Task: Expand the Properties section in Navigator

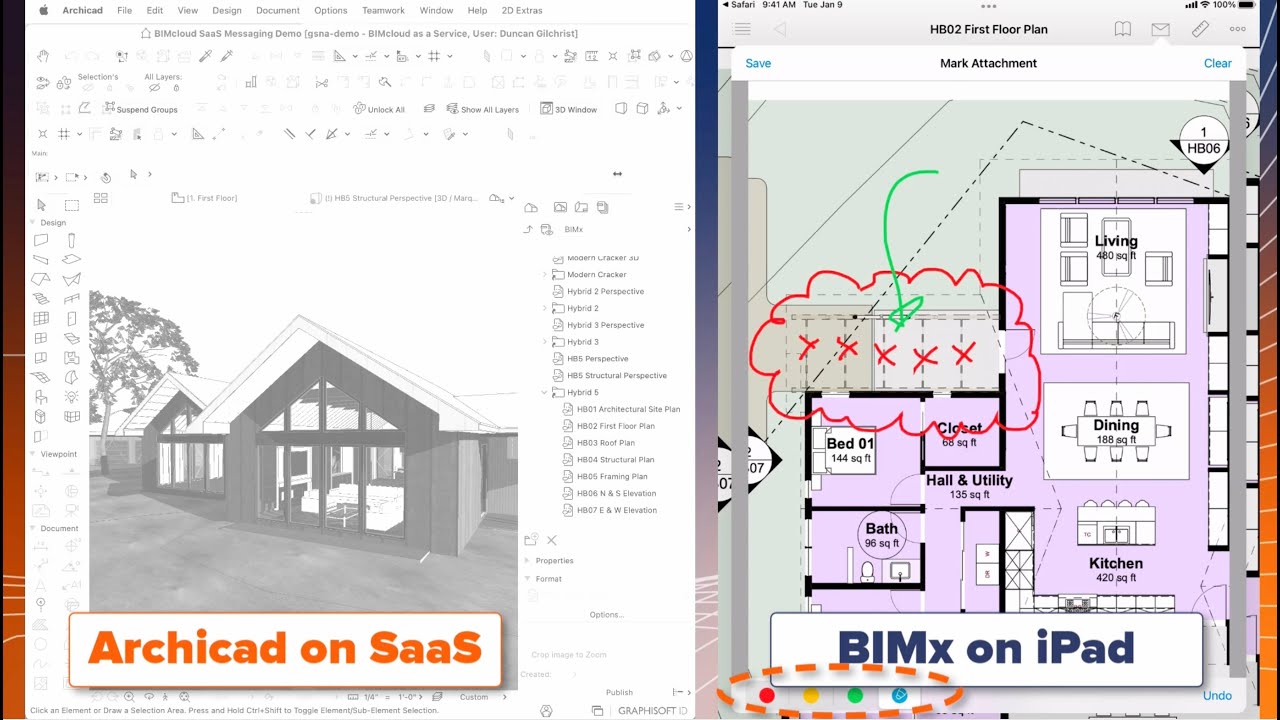Action: click(x=527, y=561)
